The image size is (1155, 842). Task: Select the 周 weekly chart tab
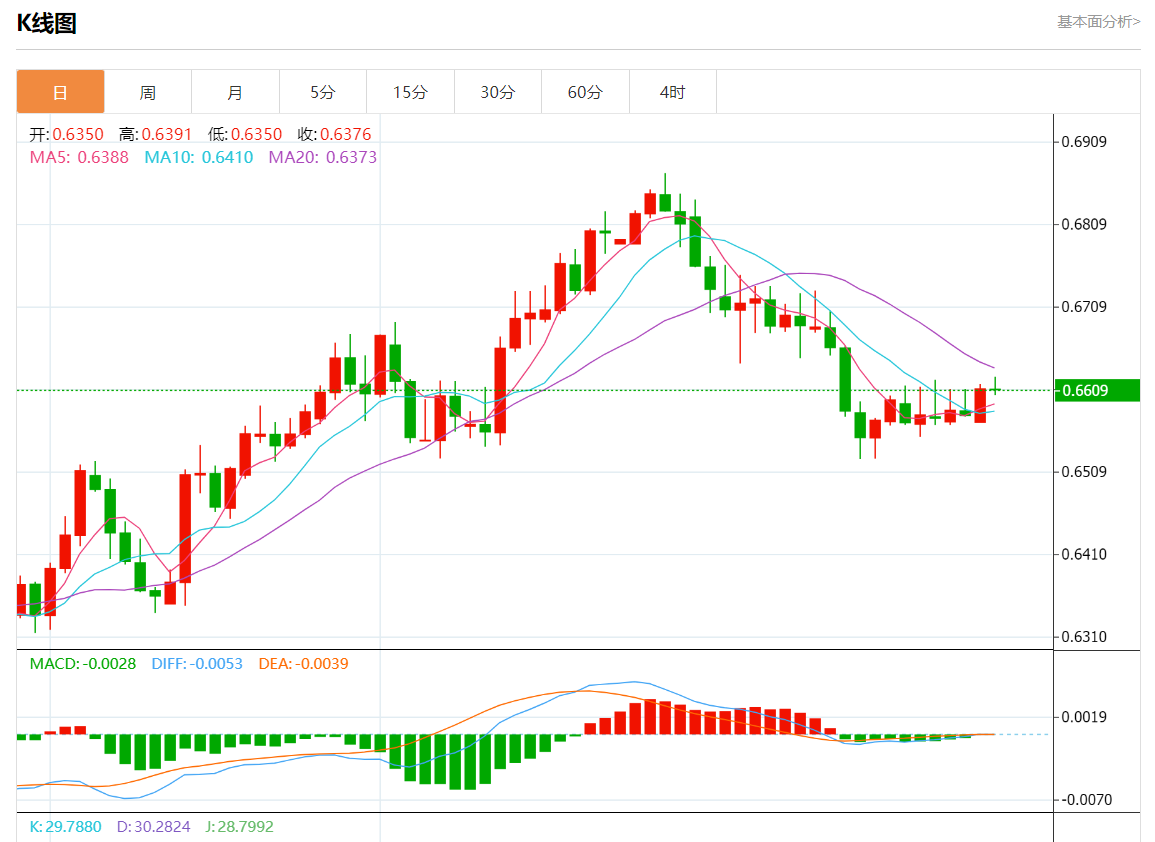[x=147, y=92]
